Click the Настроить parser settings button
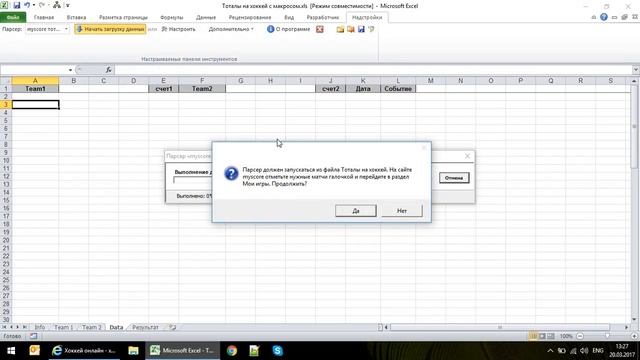This screenshot has width=640, height=360. point(179,29)
